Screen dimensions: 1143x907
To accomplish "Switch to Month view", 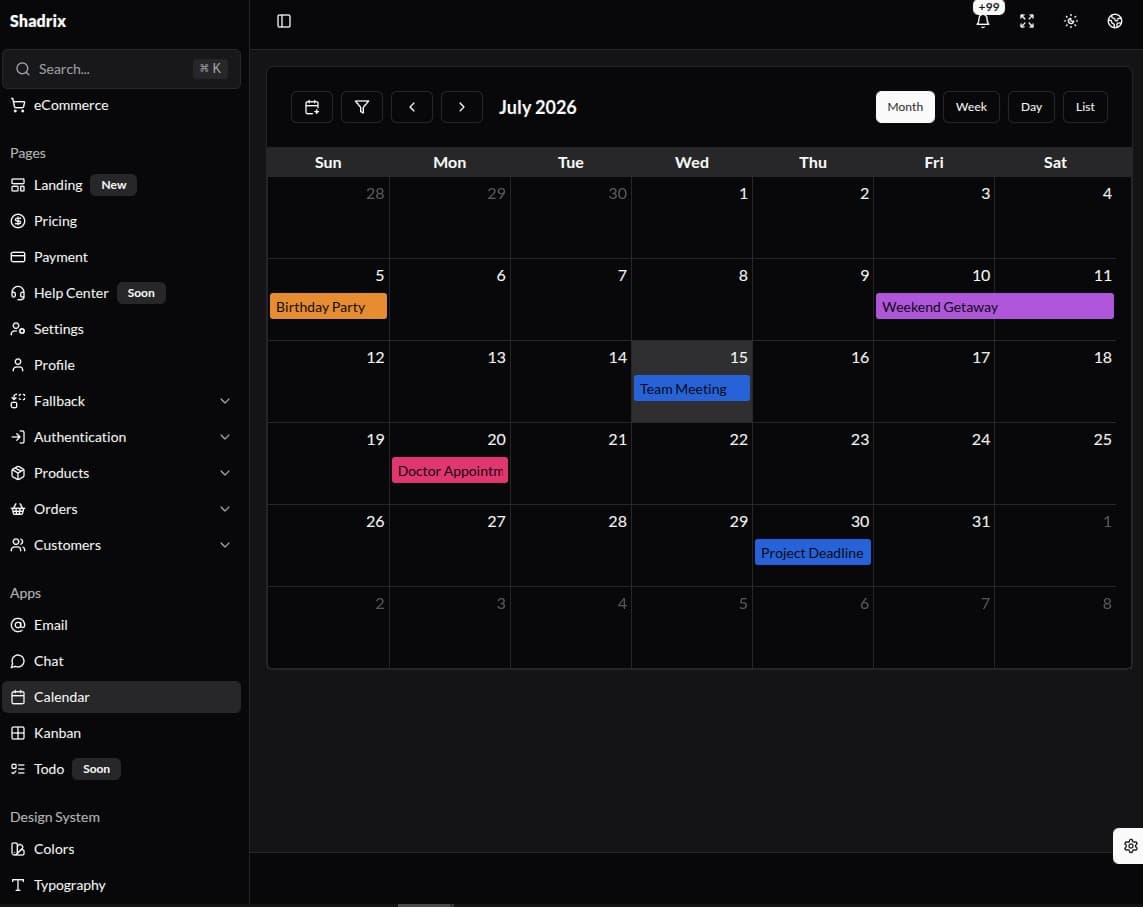I will coord(905,107).
